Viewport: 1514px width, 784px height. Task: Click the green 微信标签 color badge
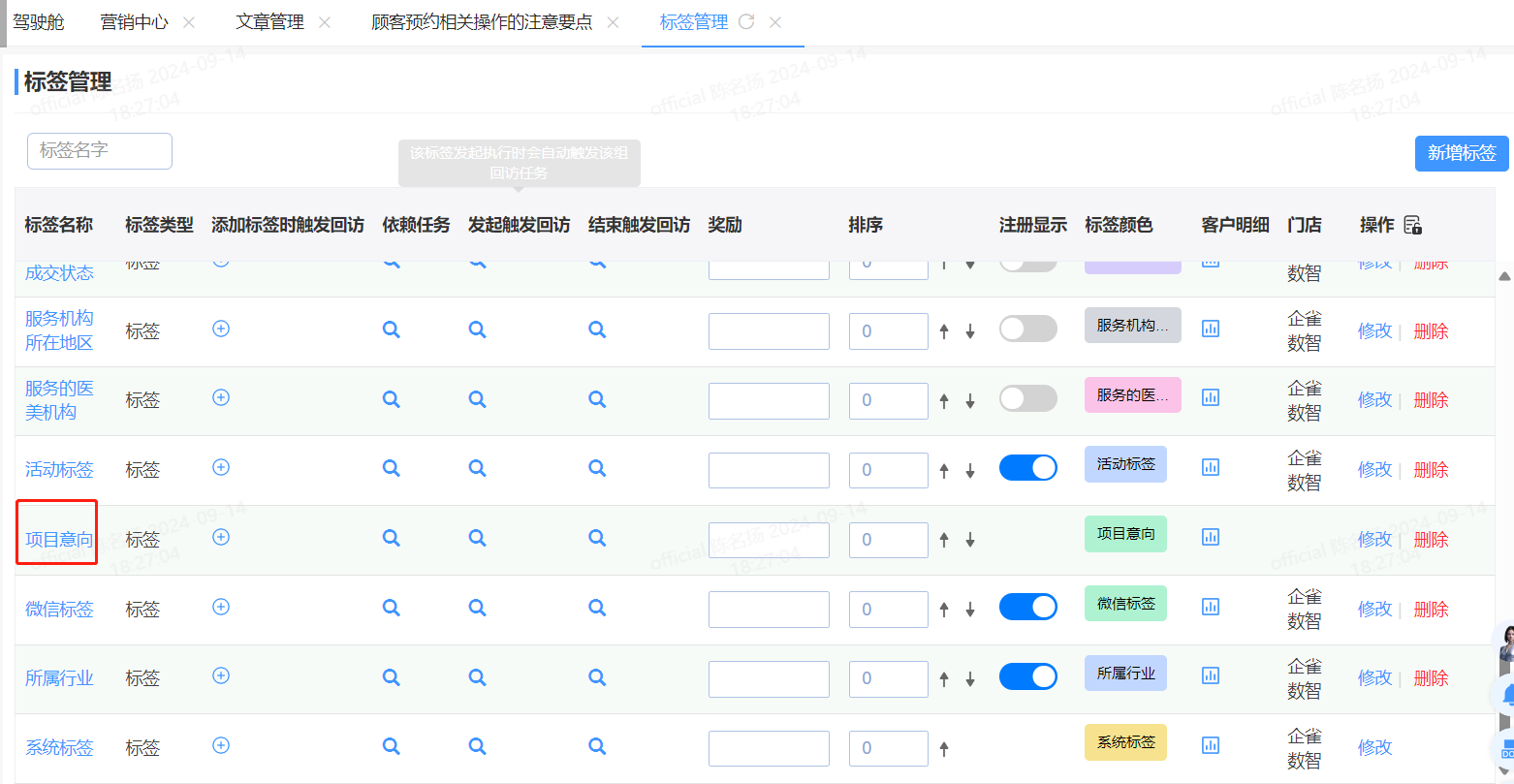click(1125, 604)
